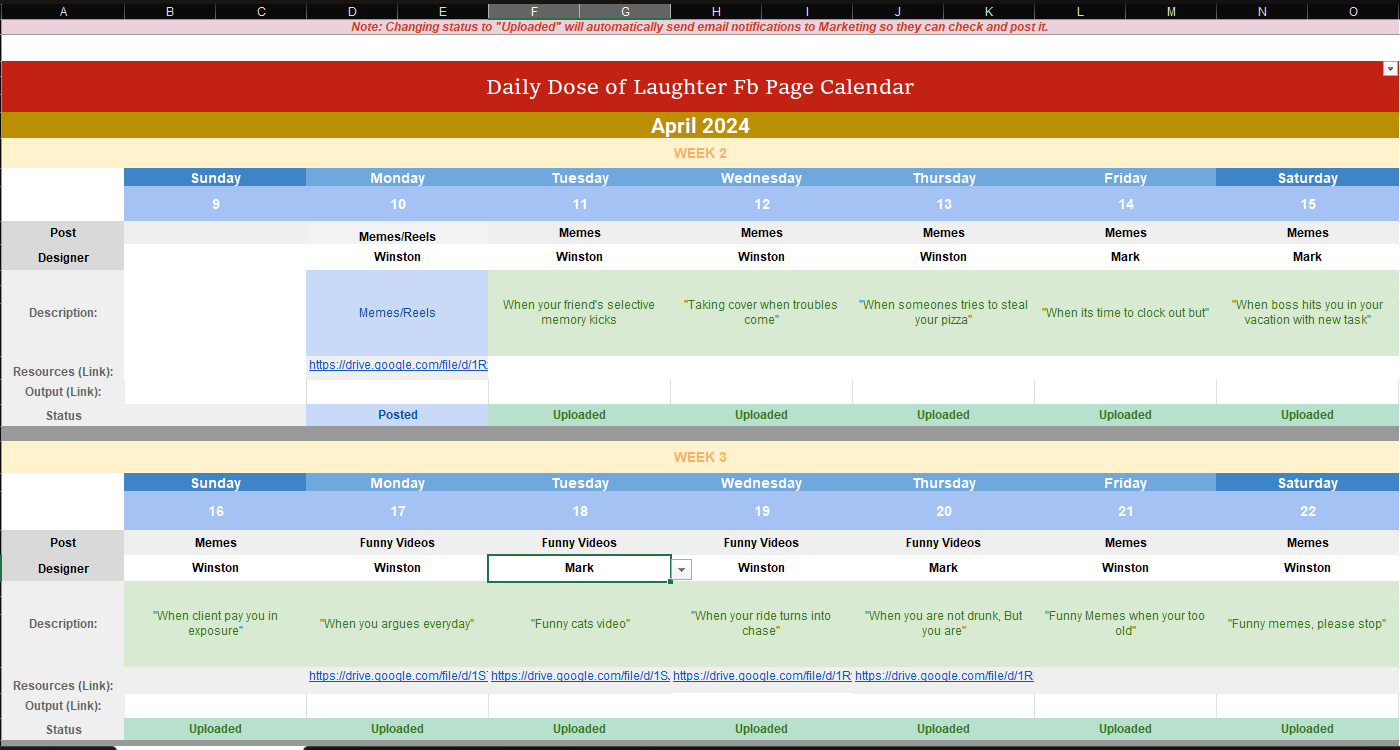This screenshot has width=1400, height=750.
Task: Select column O header
Action: pyautogui.click(x=1353, y=11)
